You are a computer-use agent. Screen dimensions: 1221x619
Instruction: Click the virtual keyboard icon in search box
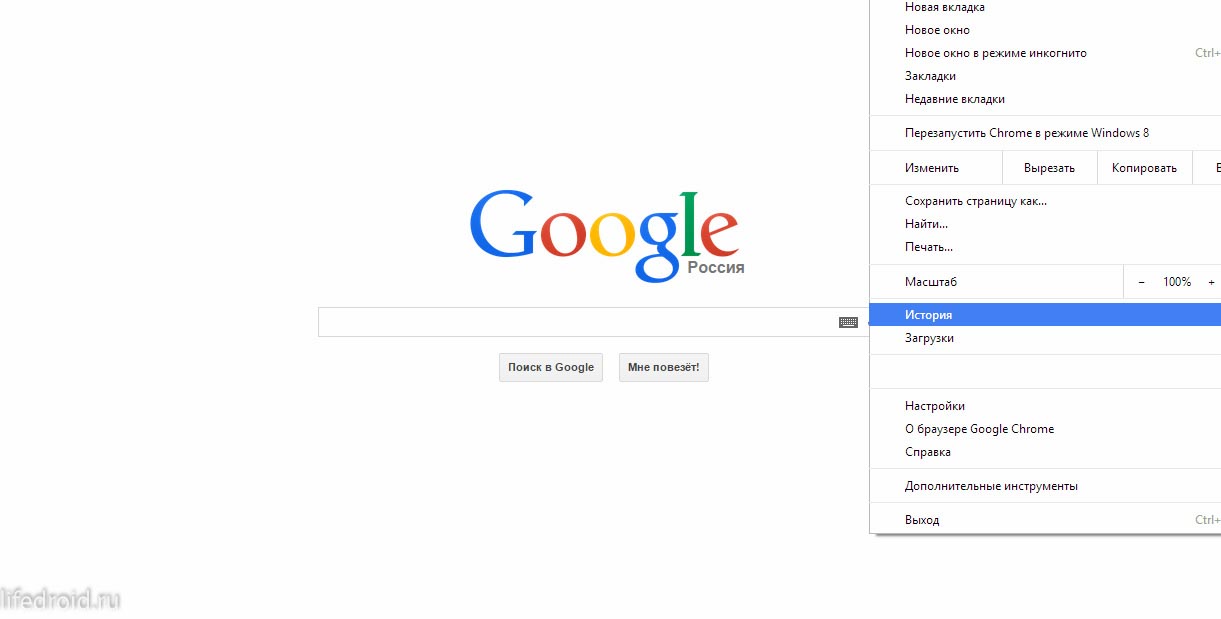point(848,322)
